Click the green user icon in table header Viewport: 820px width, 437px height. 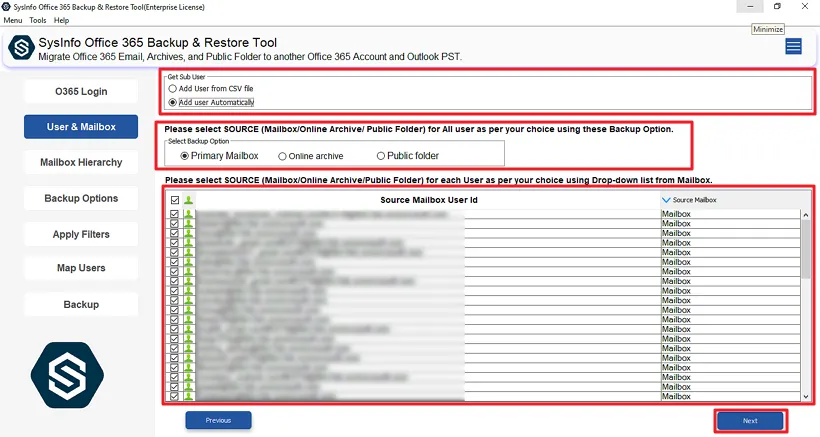[188, 200]
